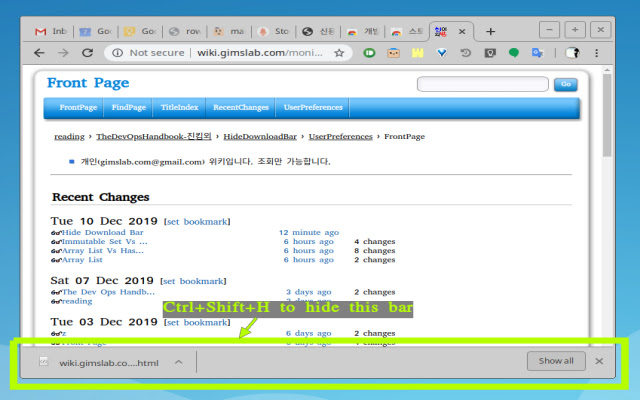Set bookmark for Sat 07 Dec 2019
The height and width of the screenshot is (400, 640).
193,281
